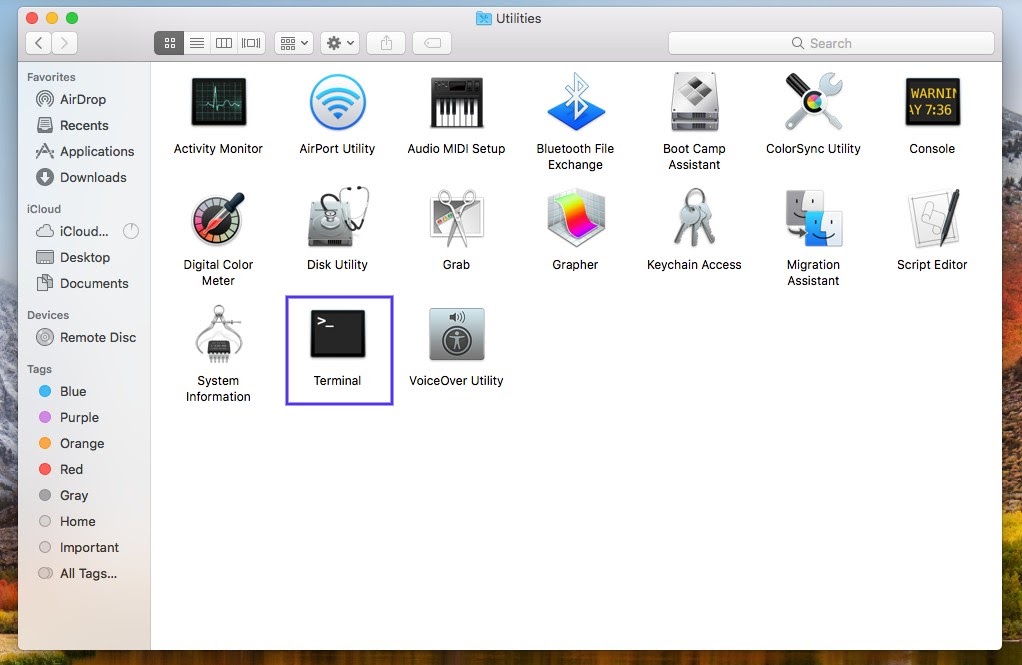Screen dimensions: 1022x665
Task: Select Applications in the sidebar
Action: (94, 151)
